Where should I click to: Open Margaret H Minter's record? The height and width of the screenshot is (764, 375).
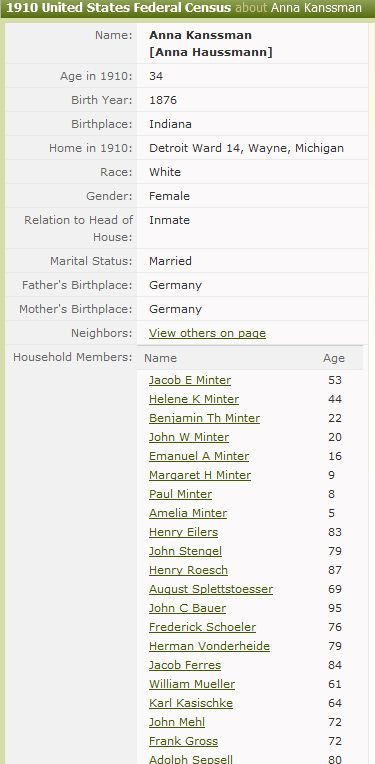pyautogui.click(x=200, y=475)
